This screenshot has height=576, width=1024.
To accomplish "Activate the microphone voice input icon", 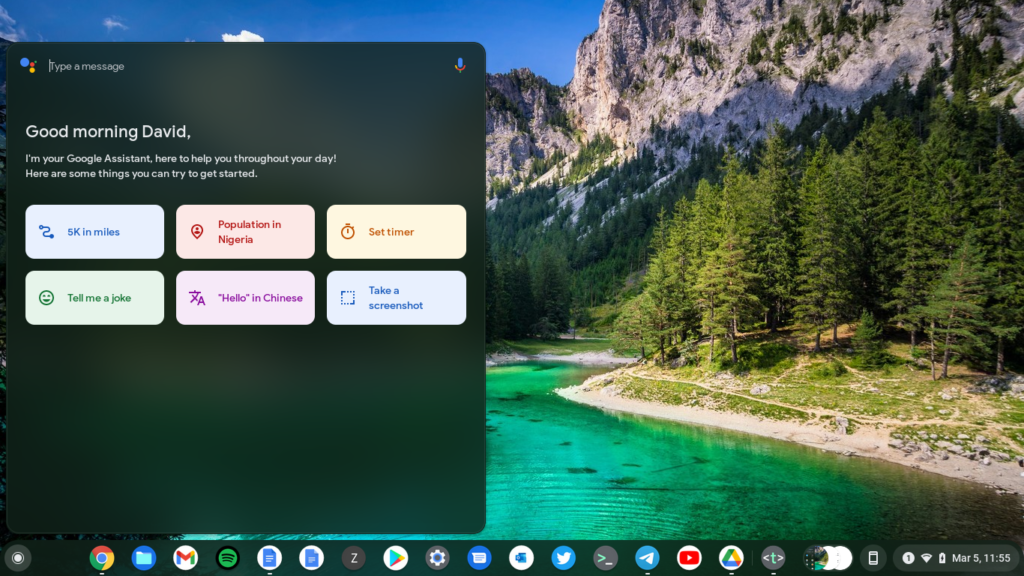I will [460, 65].
